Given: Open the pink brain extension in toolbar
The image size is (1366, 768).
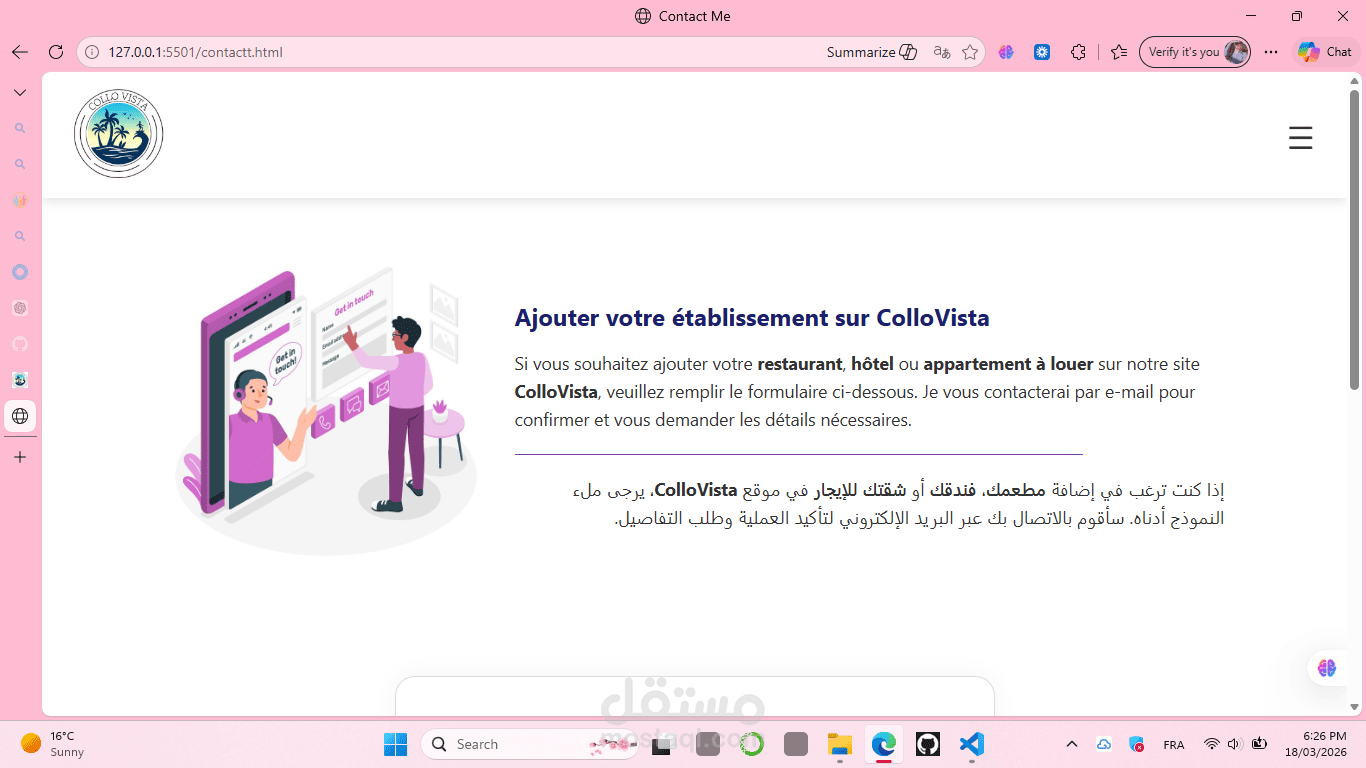Looking at the screenshot, I should pos(1006,52).
